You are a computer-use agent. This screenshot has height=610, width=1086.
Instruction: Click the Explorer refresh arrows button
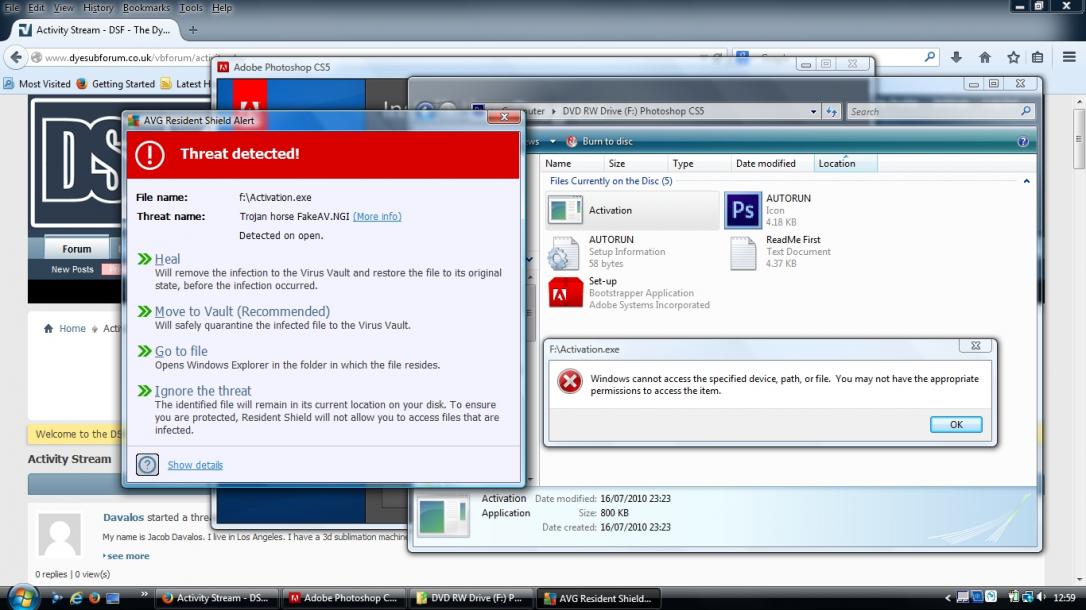coord(832,111)
